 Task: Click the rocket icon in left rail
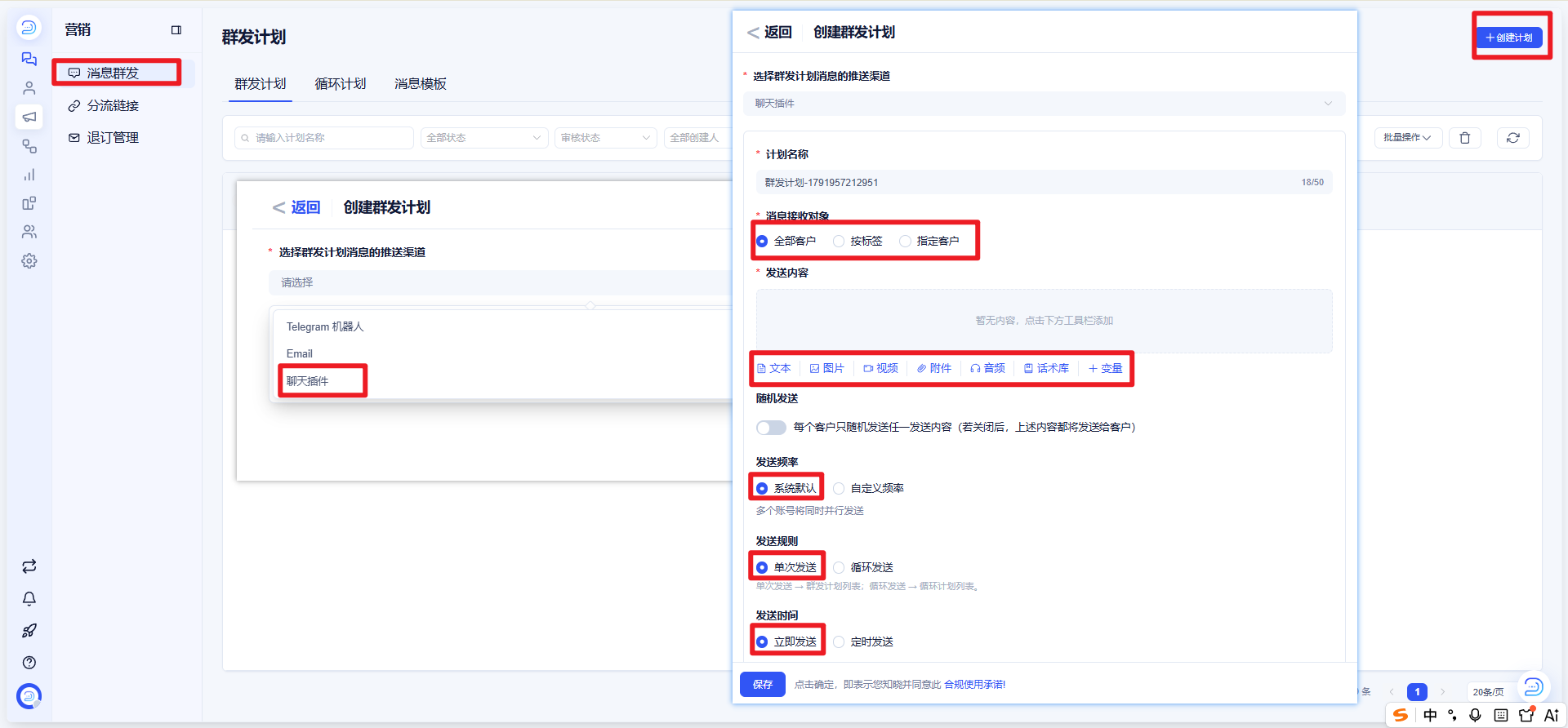[x=29, y=630]
